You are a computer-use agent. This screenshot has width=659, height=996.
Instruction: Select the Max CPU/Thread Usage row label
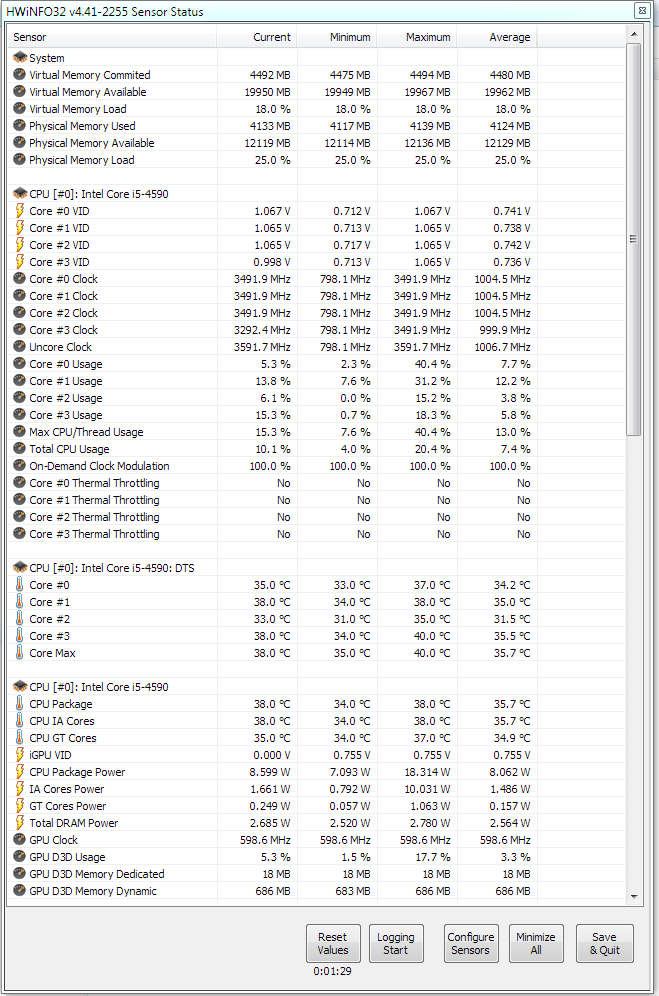[86, 432]
